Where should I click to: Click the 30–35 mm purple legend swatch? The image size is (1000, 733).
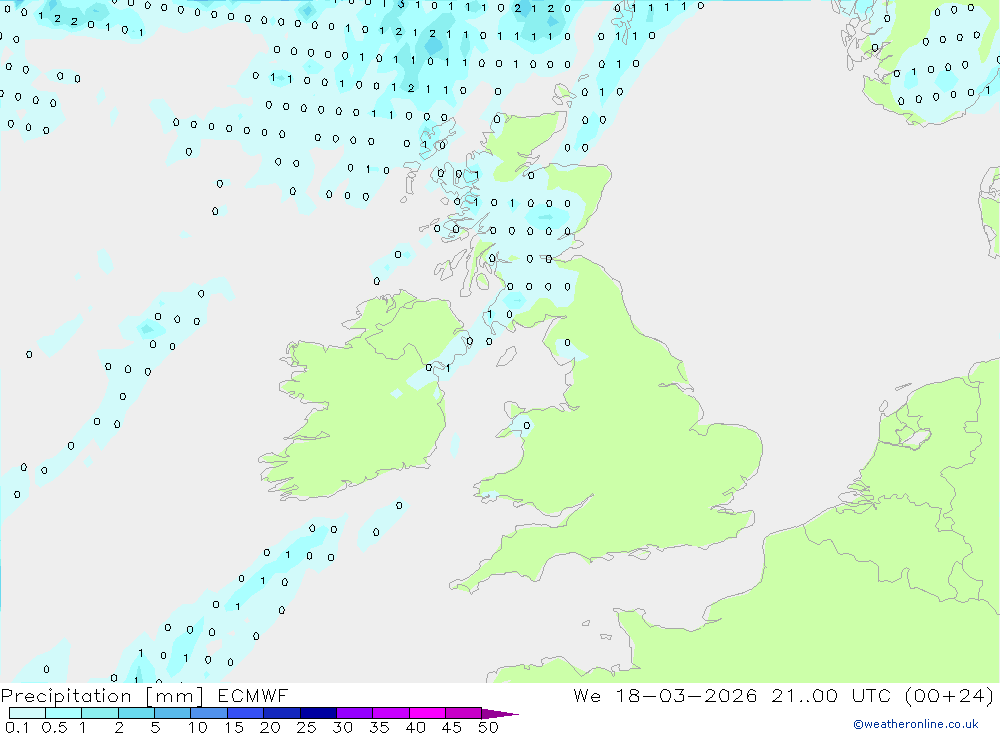(355, 713)
